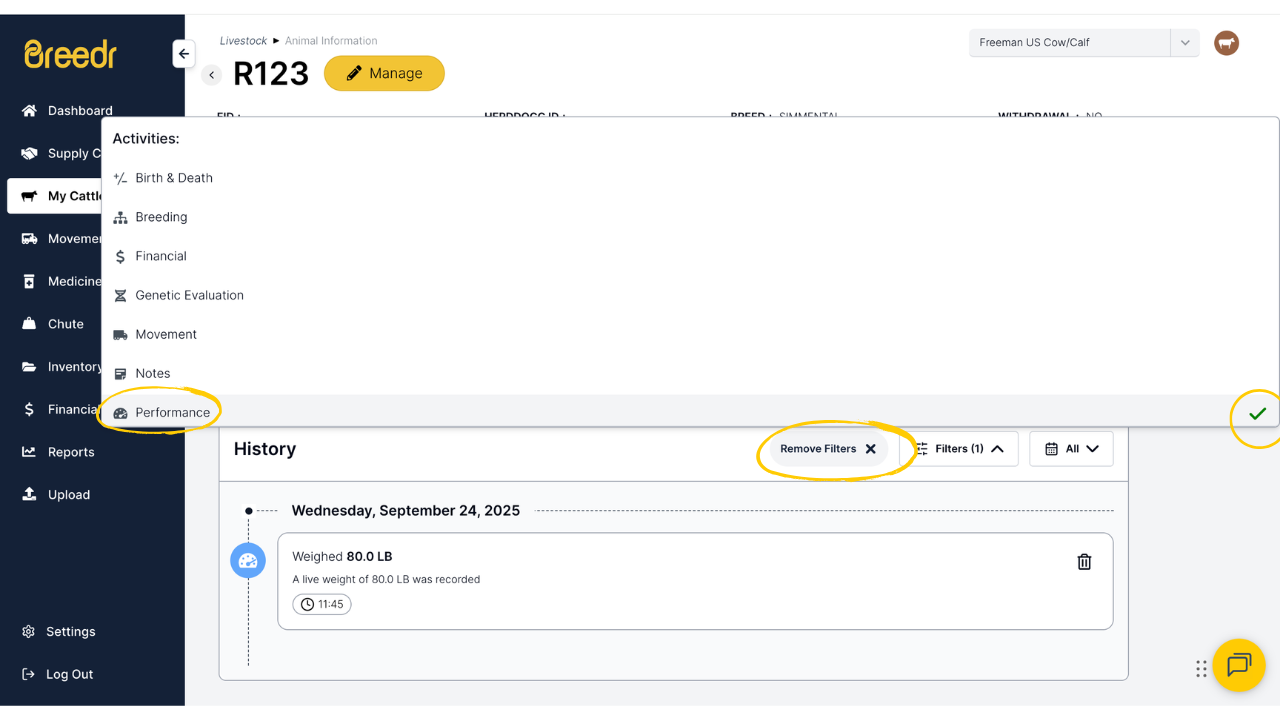Viewport: 1280px width, 720px height.
Task: Collapse the Filters (1) dropdown
Action: (x=960, y=449)
